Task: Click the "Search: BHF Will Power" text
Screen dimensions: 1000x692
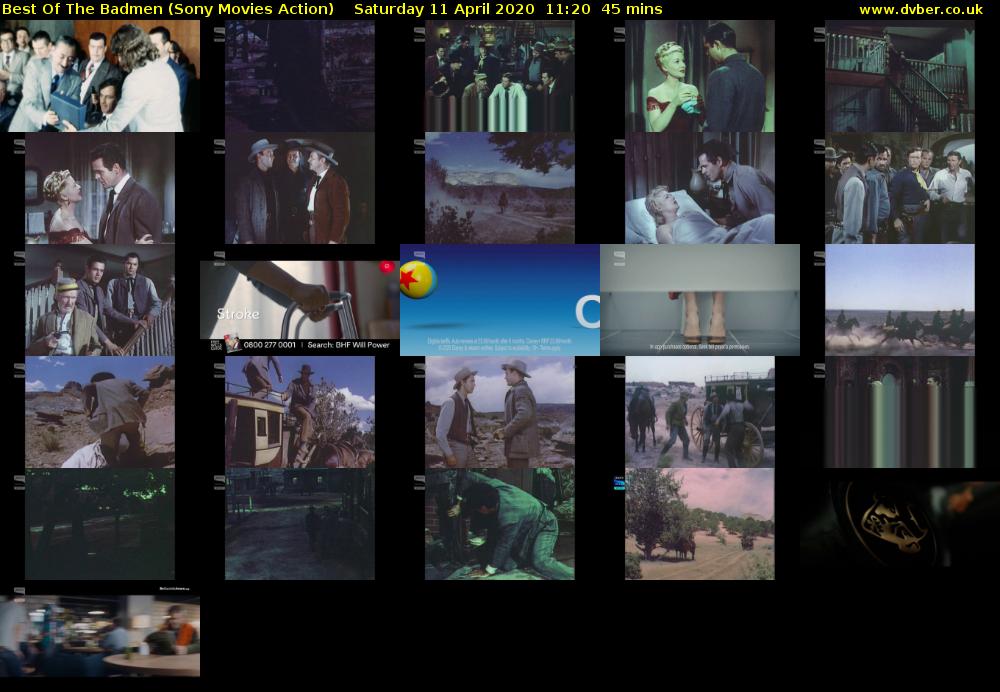Action: point(348,345)
